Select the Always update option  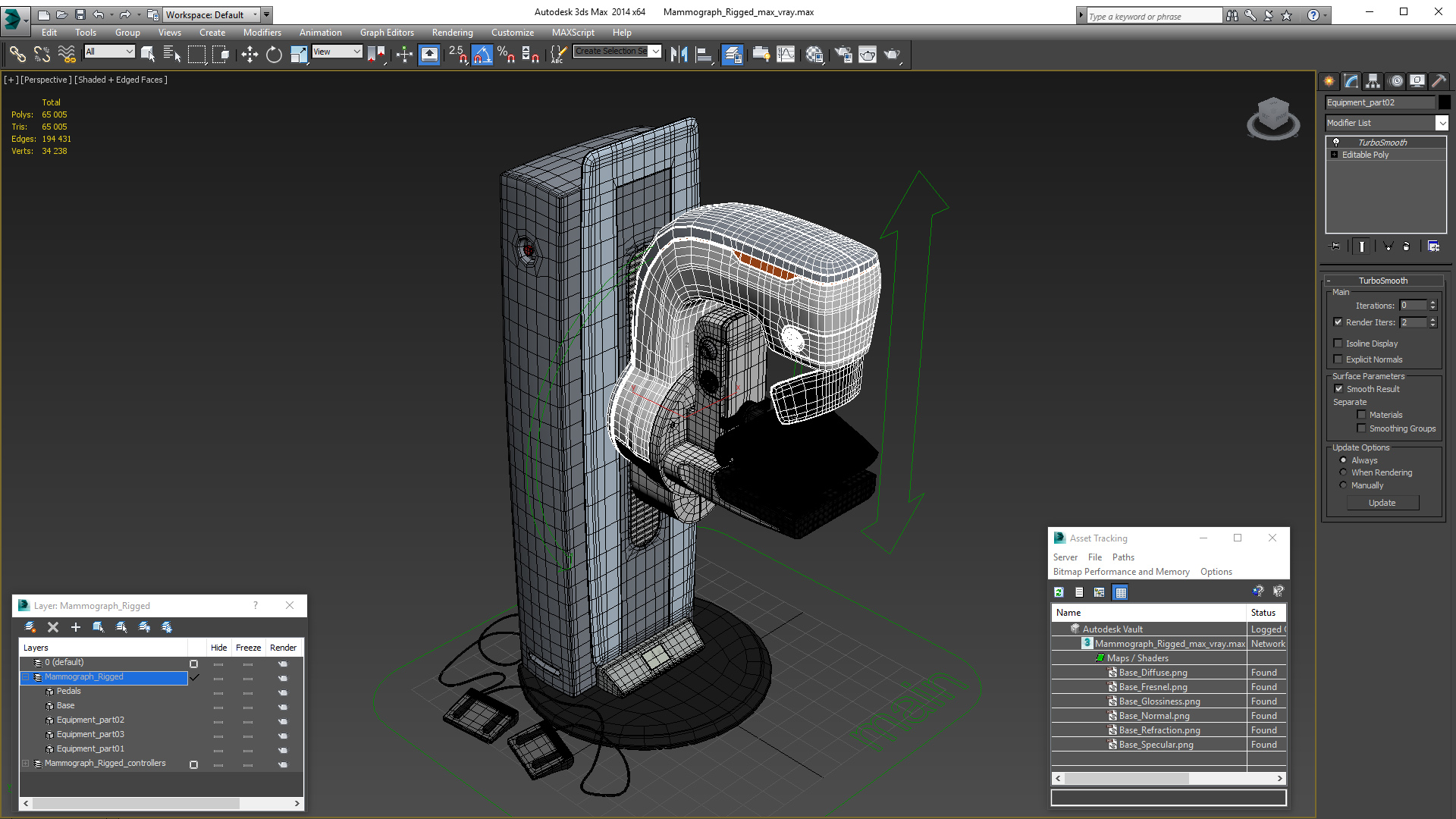pos(1344,460)
